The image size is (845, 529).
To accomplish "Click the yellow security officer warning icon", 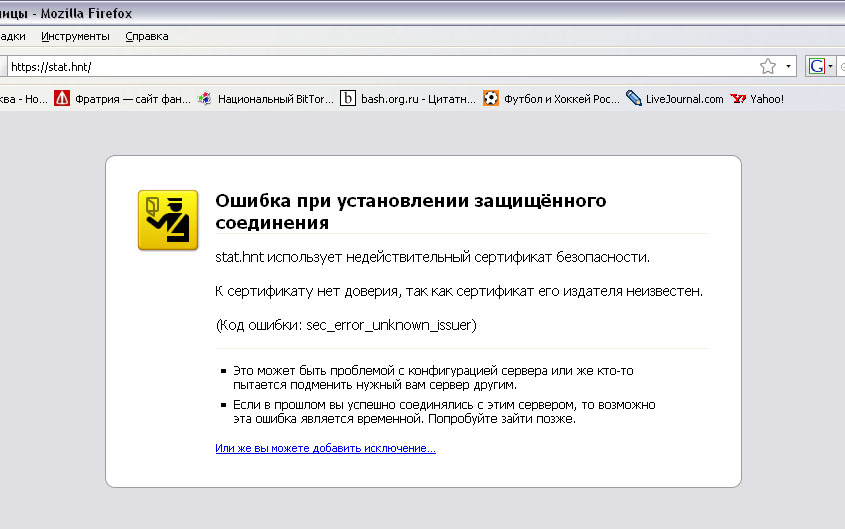I will pos(167,219).
